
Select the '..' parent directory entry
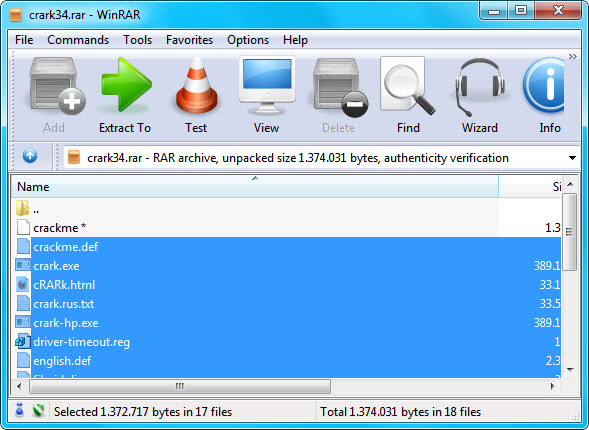coord(36,210)
